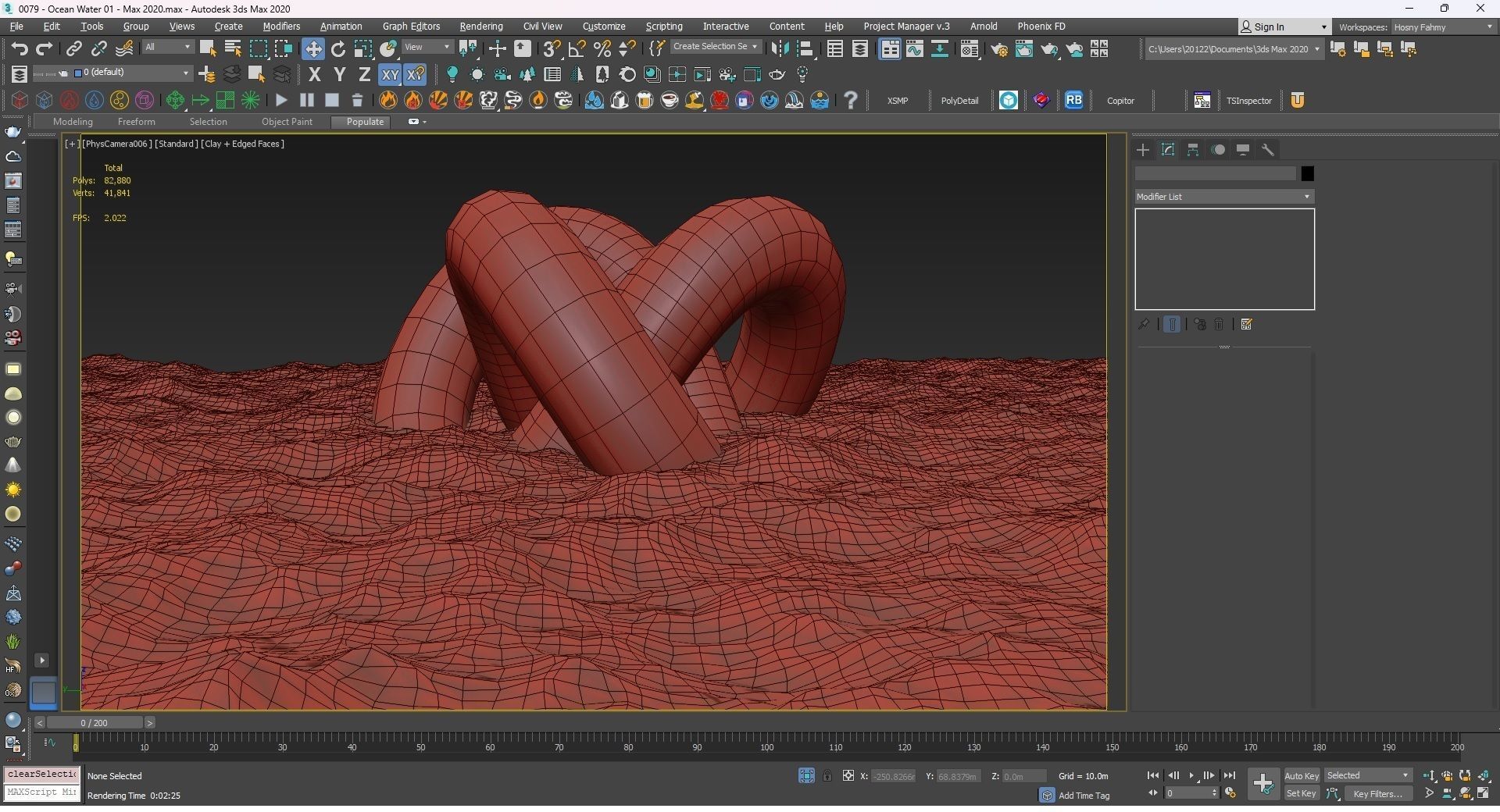This screenshot has height=812, width=1500.
Task: Click the Mirror tool icon
Action: [779, 49]
